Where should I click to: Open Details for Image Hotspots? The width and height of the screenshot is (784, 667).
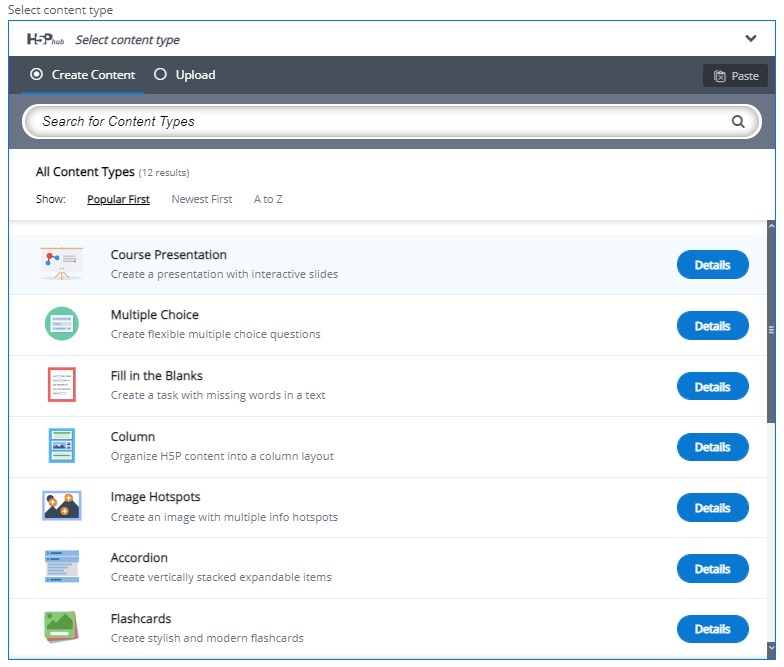point(712,508)
